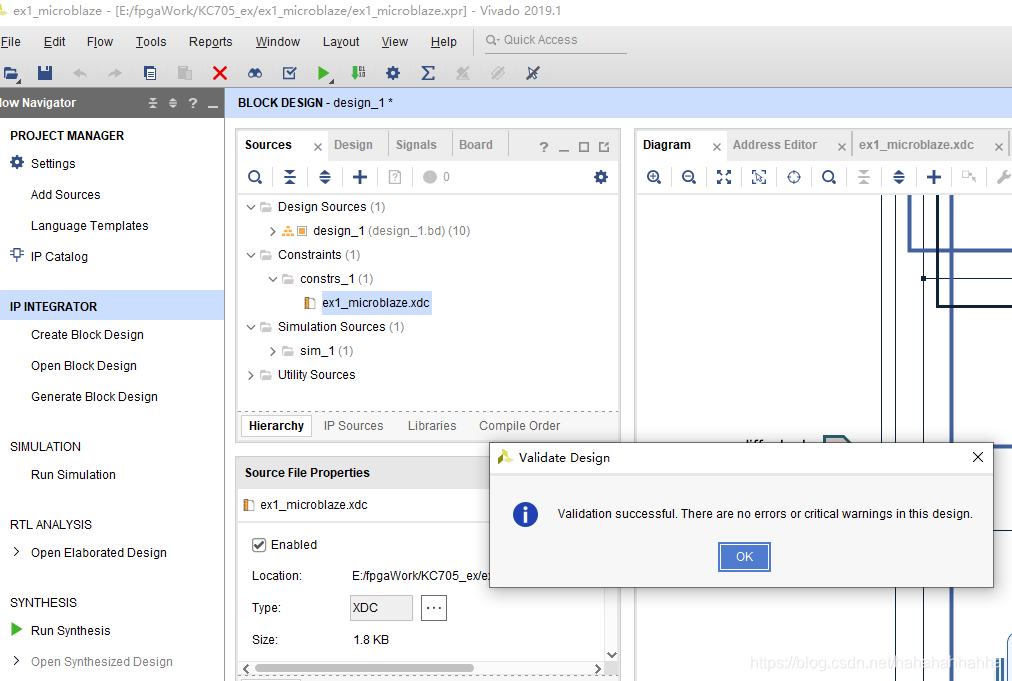The width and height of the screenshot is (1012, 681).
Task: Switch to IP Sources view tab
Action: (x=353, y=426)
